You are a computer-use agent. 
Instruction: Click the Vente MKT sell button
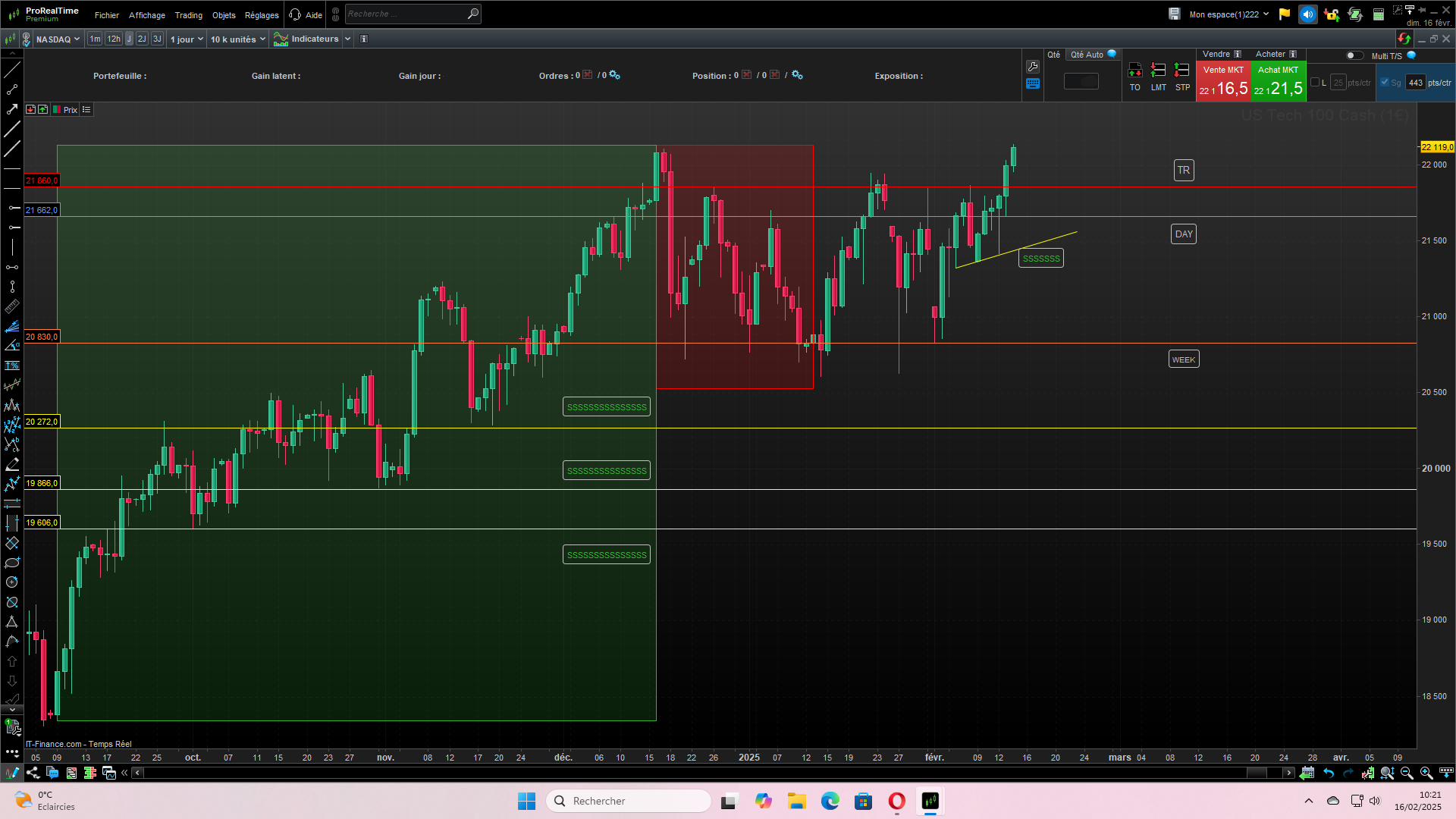pyautogui.click(x=1223, y=81)
